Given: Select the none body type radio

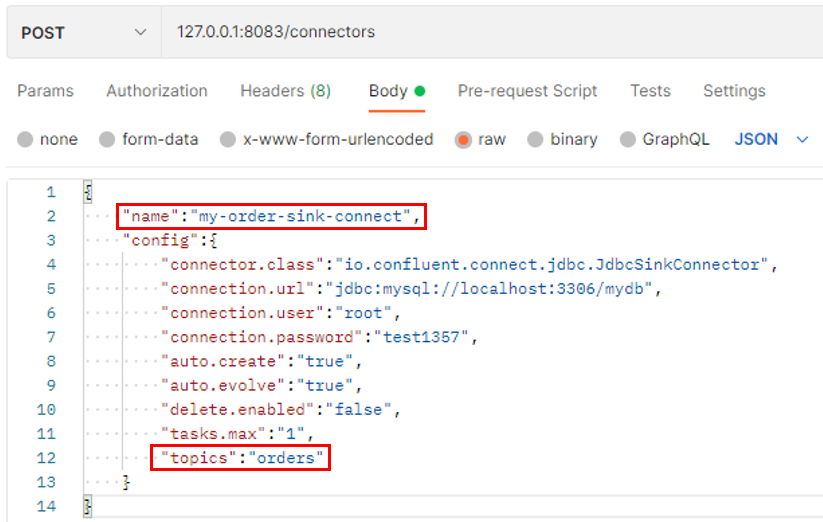Looking at the screenshot, I should coord(25,140).
